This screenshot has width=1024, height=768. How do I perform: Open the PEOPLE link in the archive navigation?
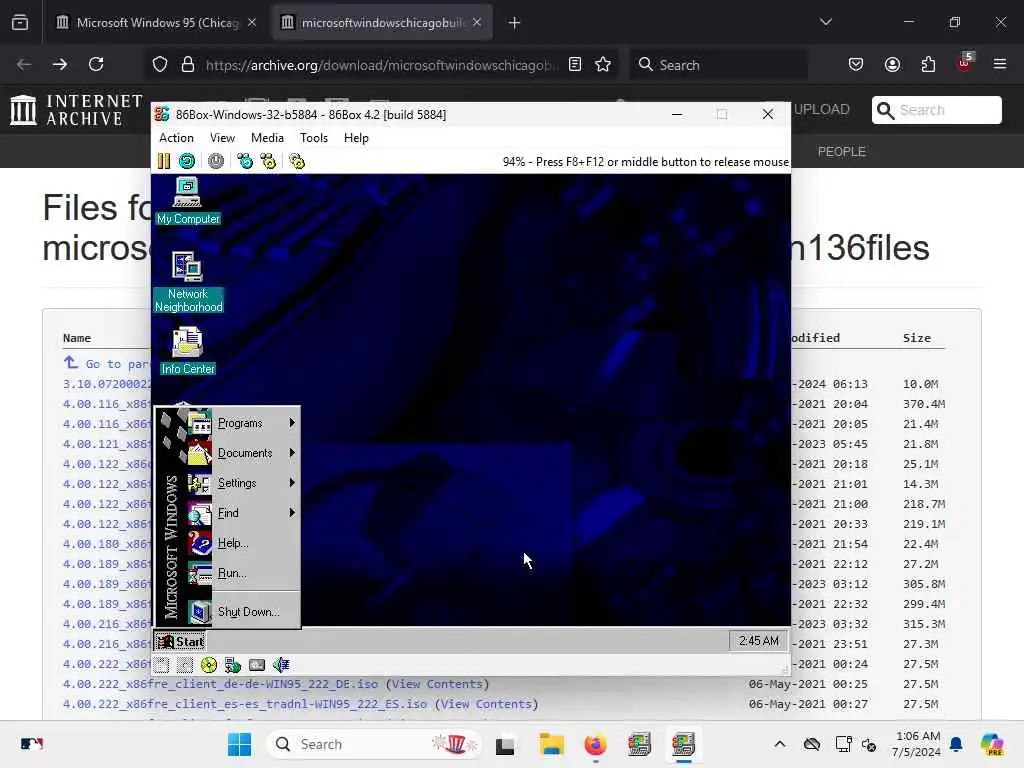pyautogui.click(x=841, y=152)
